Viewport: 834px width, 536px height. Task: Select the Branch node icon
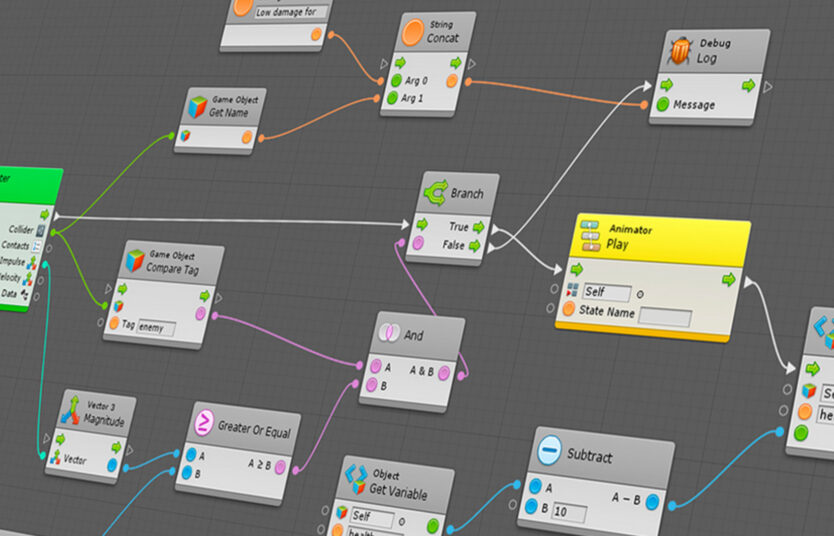436,192
